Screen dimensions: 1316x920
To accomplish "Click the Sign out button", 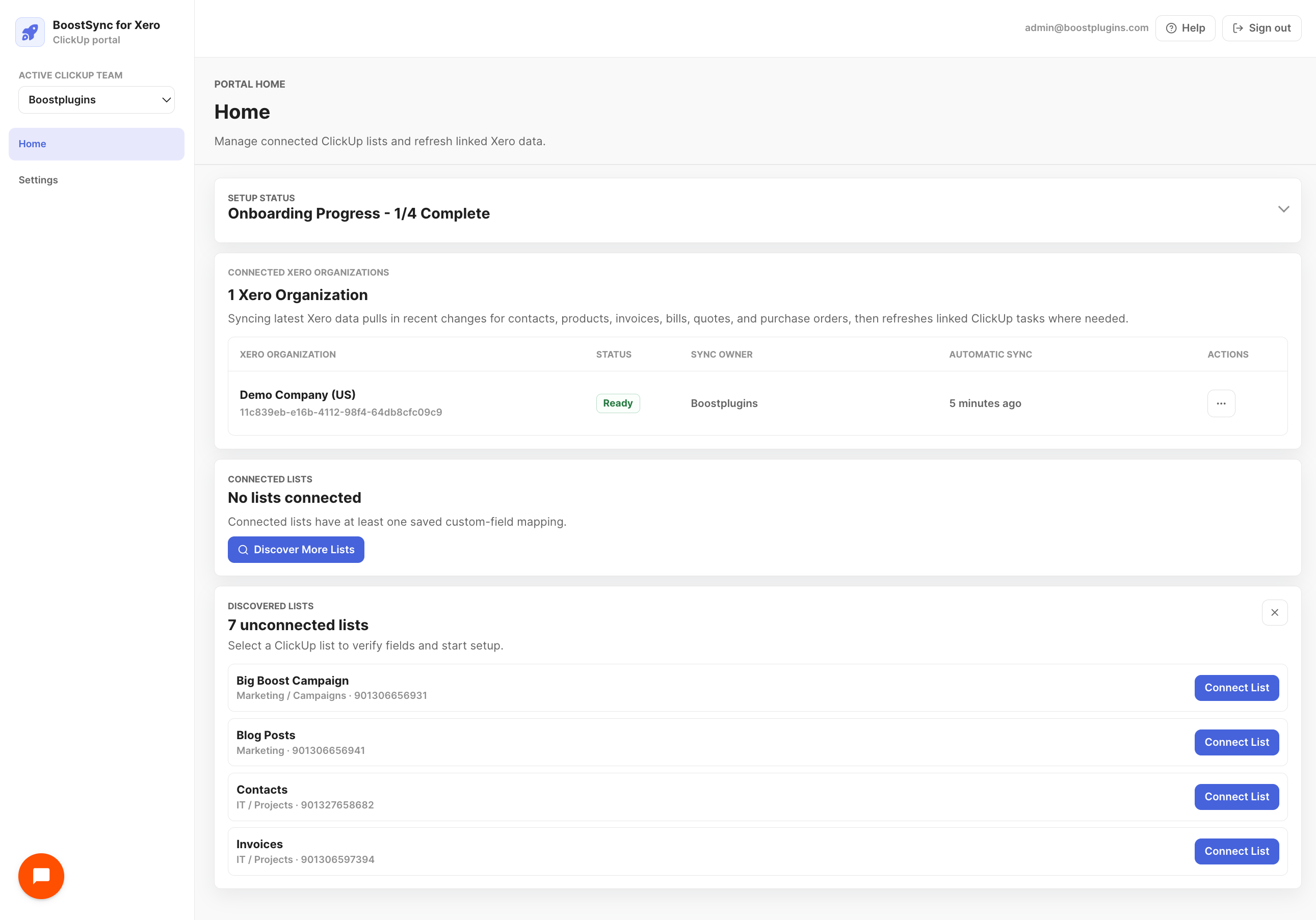I will pos(1261,28).
